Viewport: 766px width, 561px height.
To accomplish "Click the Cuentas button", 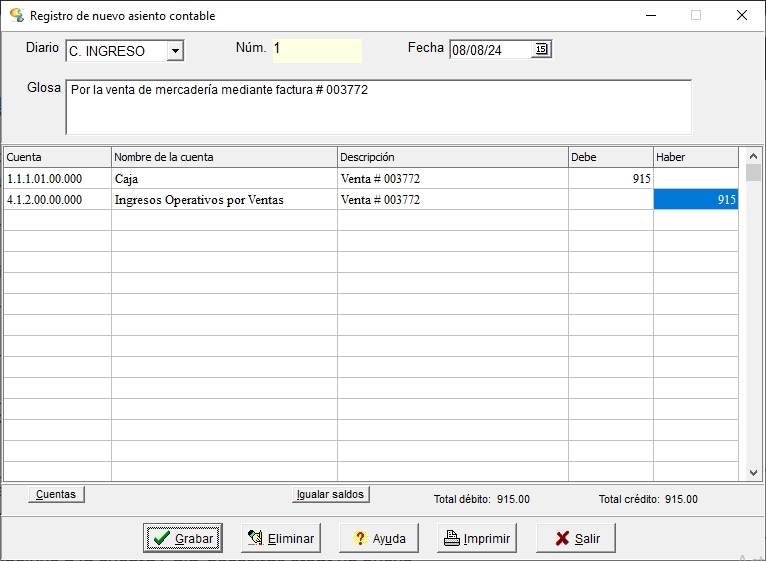I will pyautogui.click(x=56, y=494).
